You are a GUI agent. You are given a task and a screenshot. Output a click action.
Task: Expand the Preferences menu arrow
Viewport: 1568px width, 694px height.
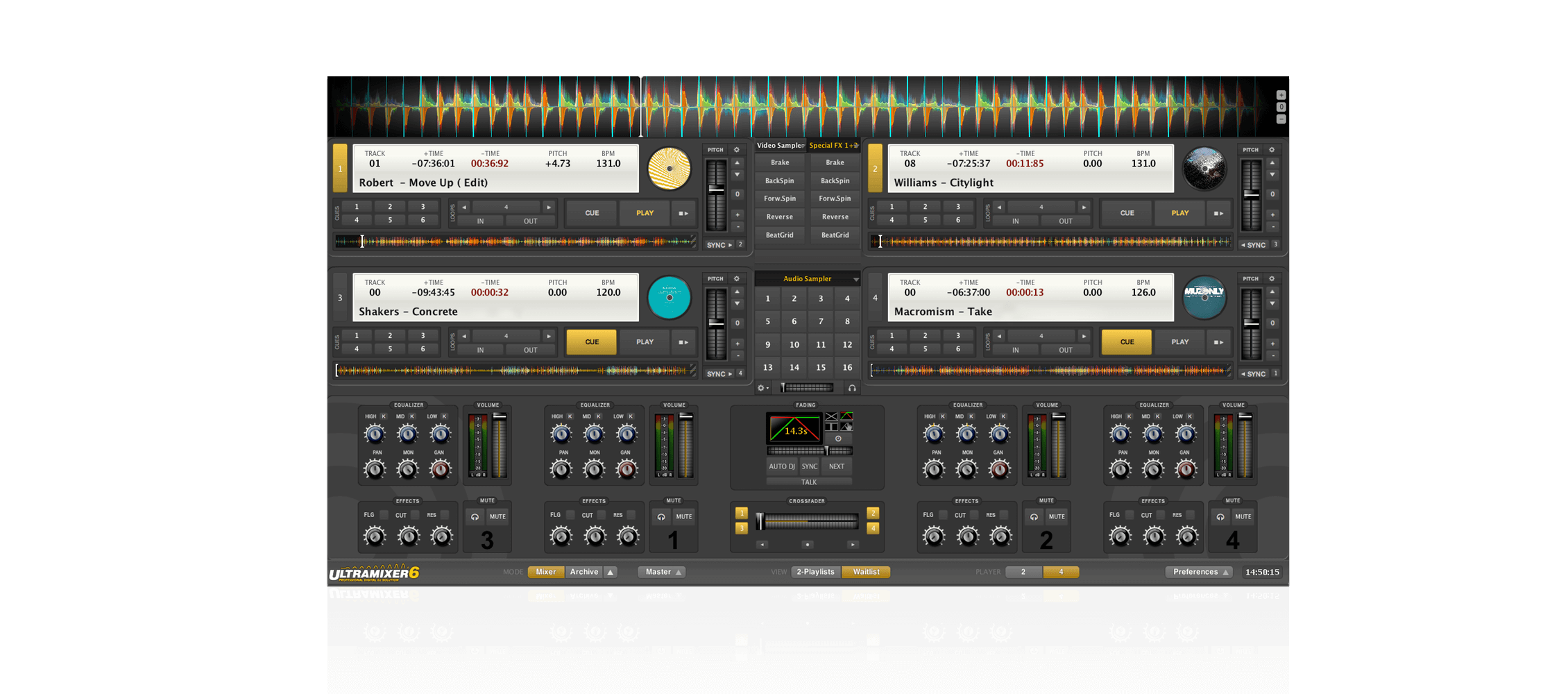click(x=1226, y=573)
